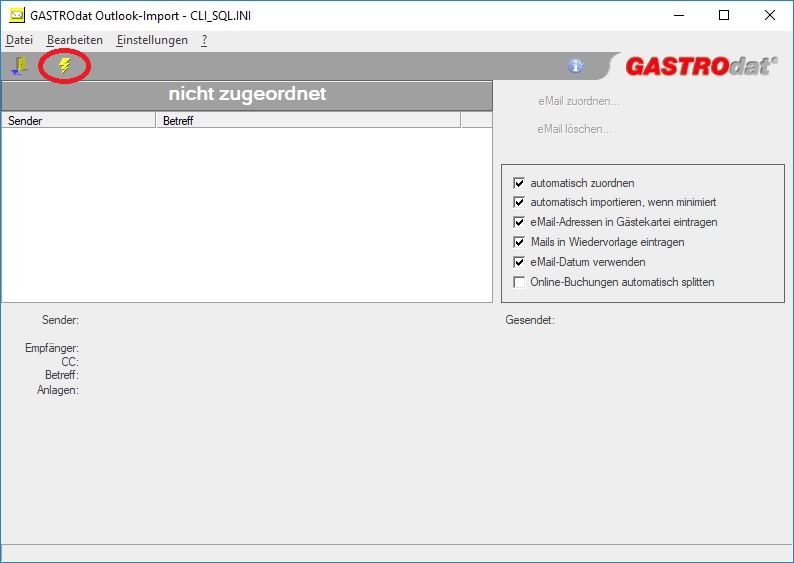Open the ? help menu

pos(204,40)
